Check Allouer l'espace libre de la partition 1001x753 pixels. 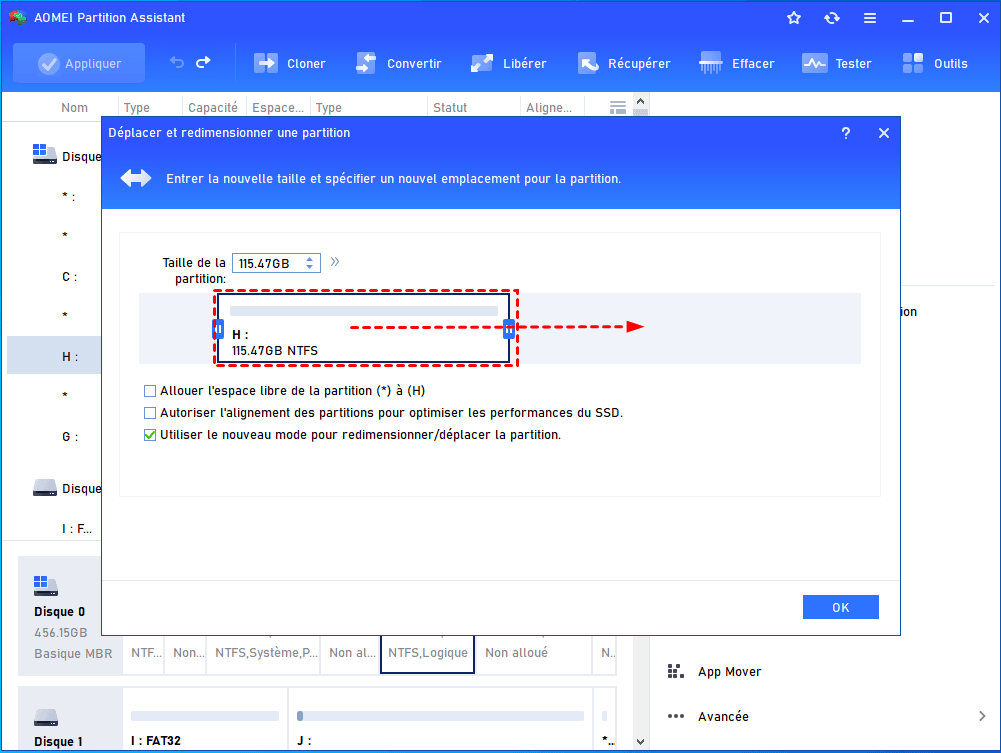pyautogui.click(x=150, y=391)
